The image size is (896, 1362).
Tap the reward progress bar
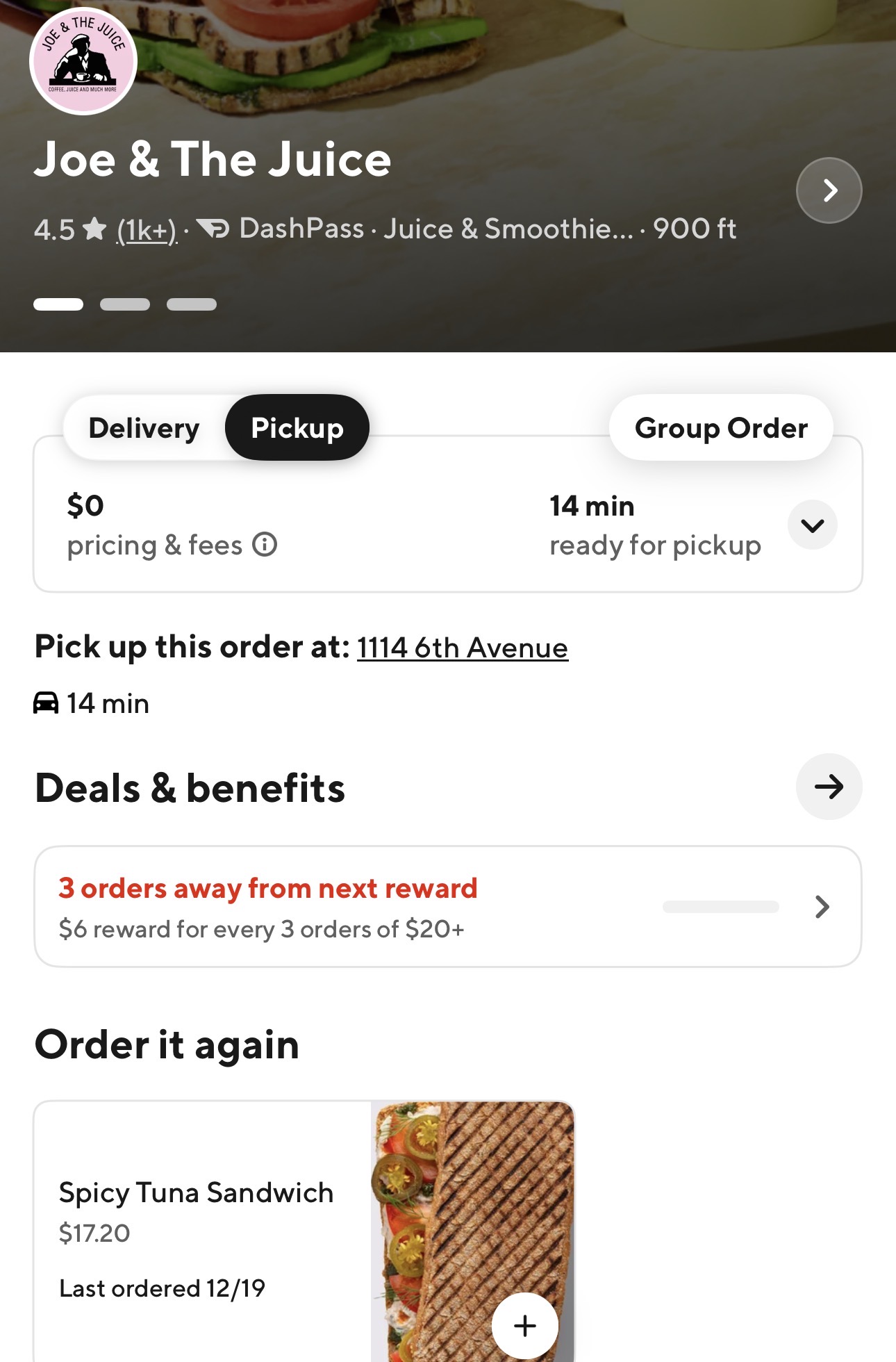click(x=721, y=907)
